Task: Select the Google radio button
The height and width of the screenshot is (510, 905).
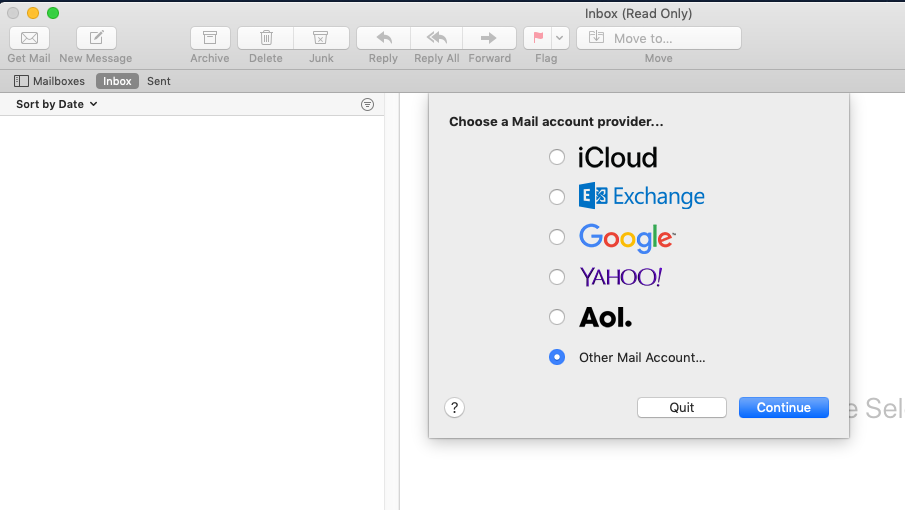Action: (557, 237)
